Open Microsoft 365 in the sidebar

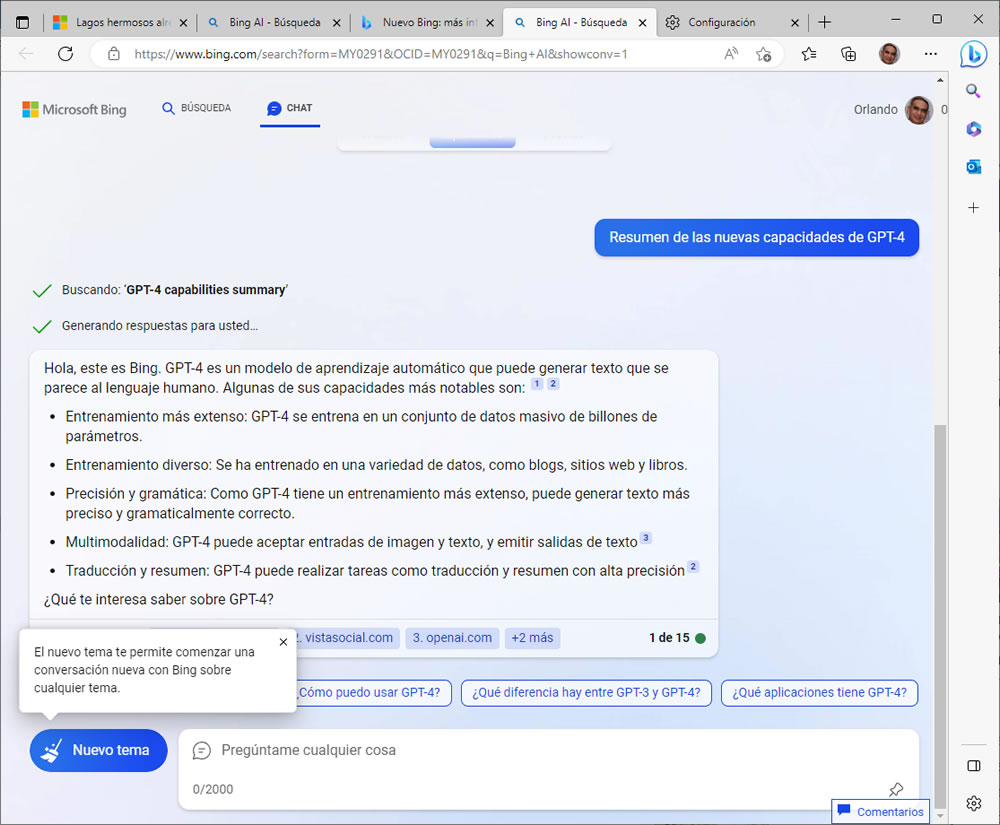(973, 129)
